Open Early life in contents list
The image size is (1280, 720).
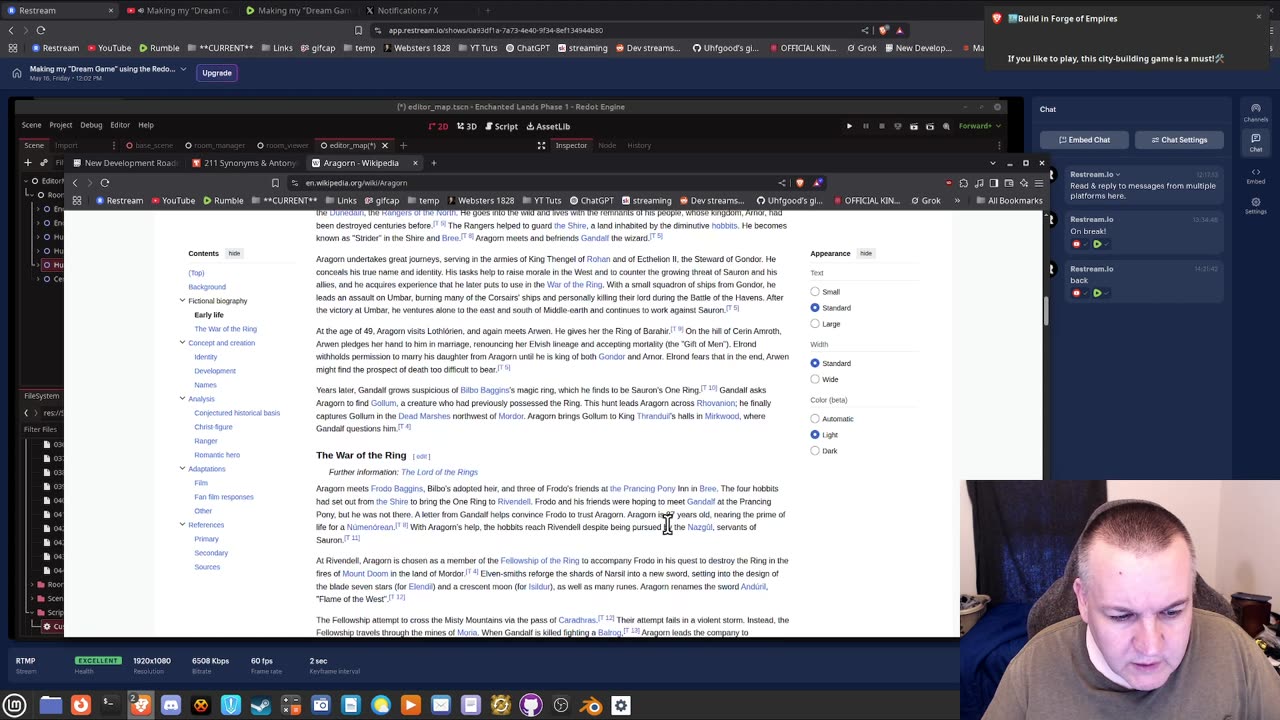209,315
